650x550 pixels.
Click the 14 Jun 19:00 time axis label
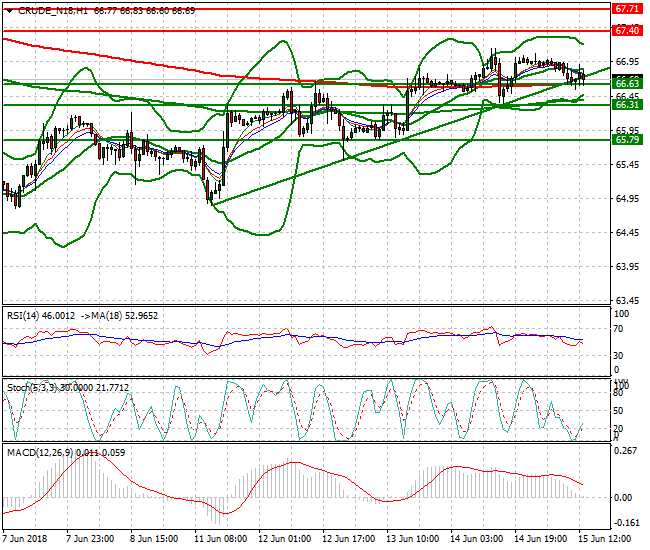coord(541,539)
